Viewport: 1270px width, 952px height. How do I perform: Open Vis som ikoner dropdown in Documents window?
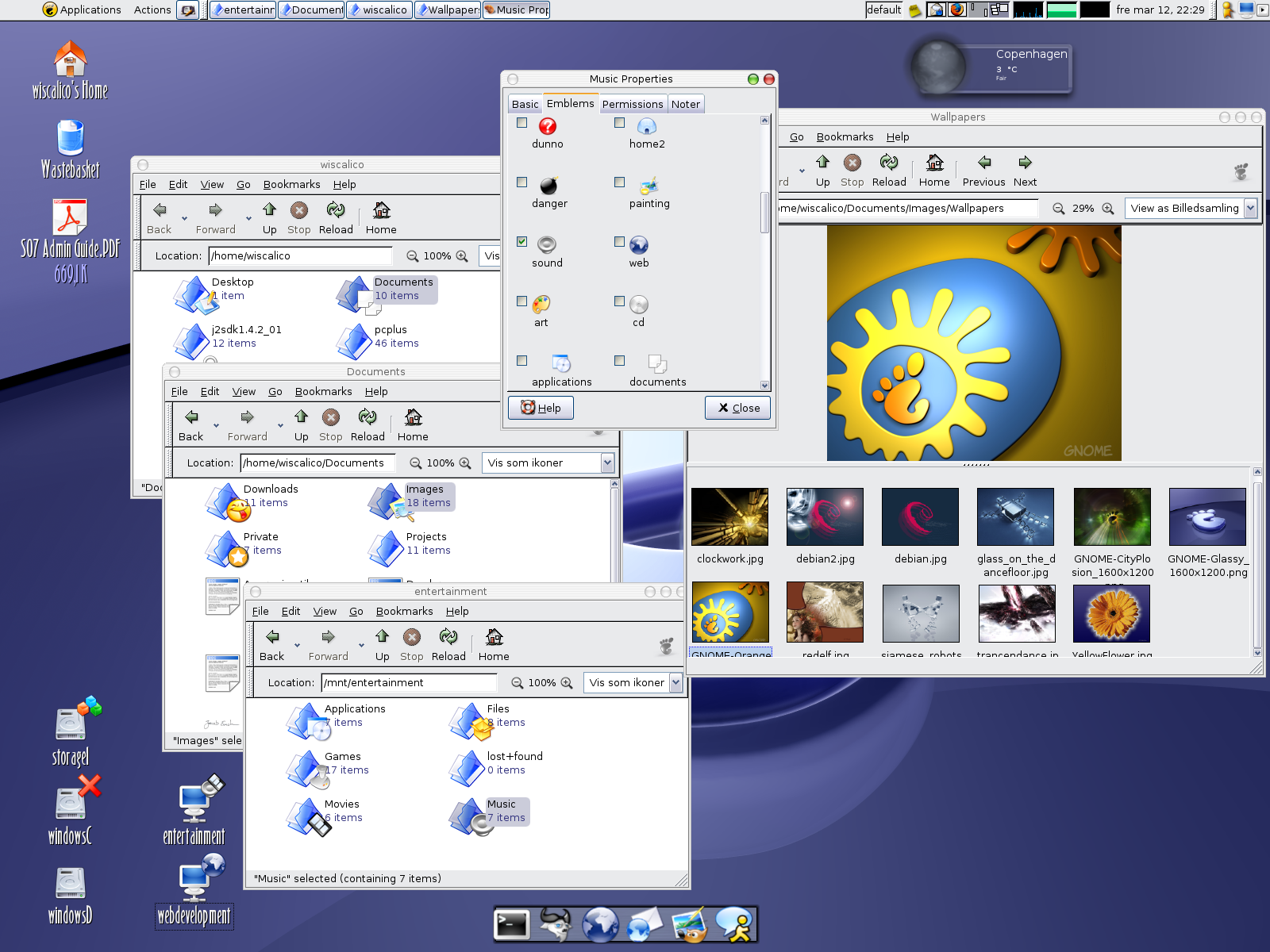click(x=548, y=463)
